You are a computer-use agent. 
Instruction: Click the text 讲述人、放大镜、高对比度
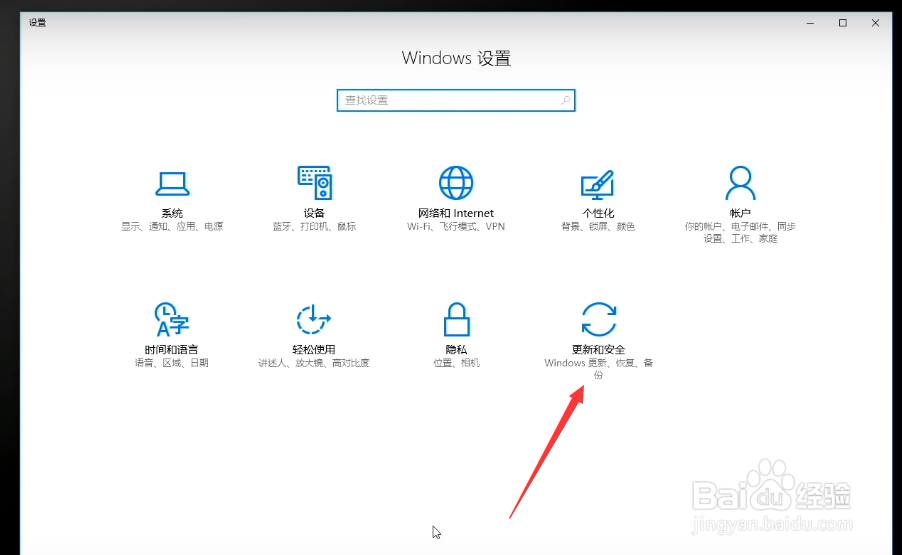coord(314,363)
